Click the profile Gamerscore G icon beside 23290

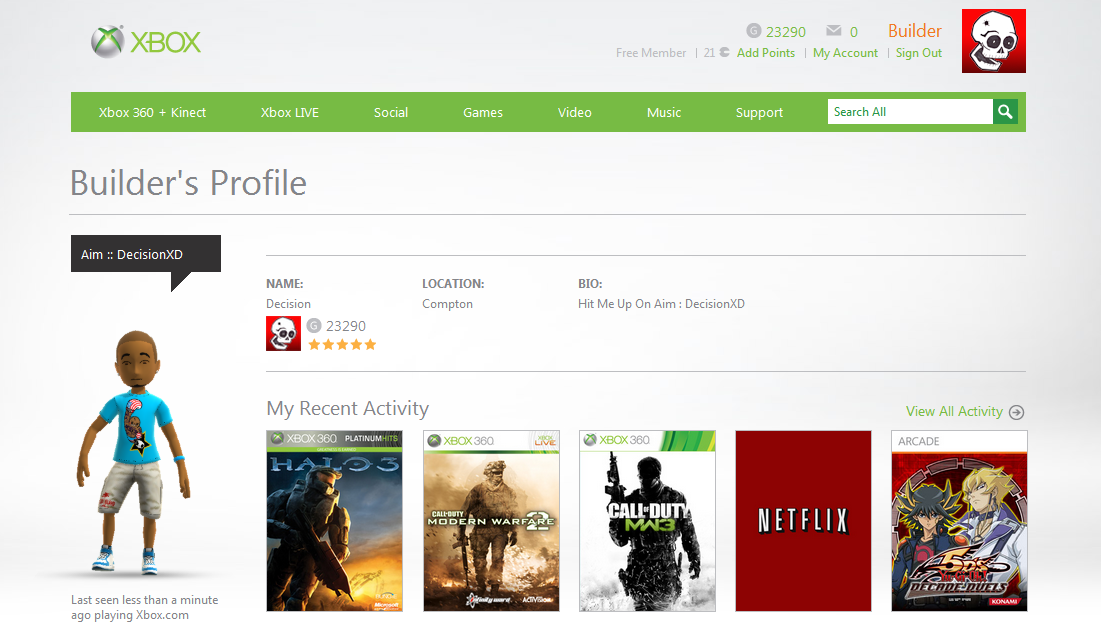[314, 326]
